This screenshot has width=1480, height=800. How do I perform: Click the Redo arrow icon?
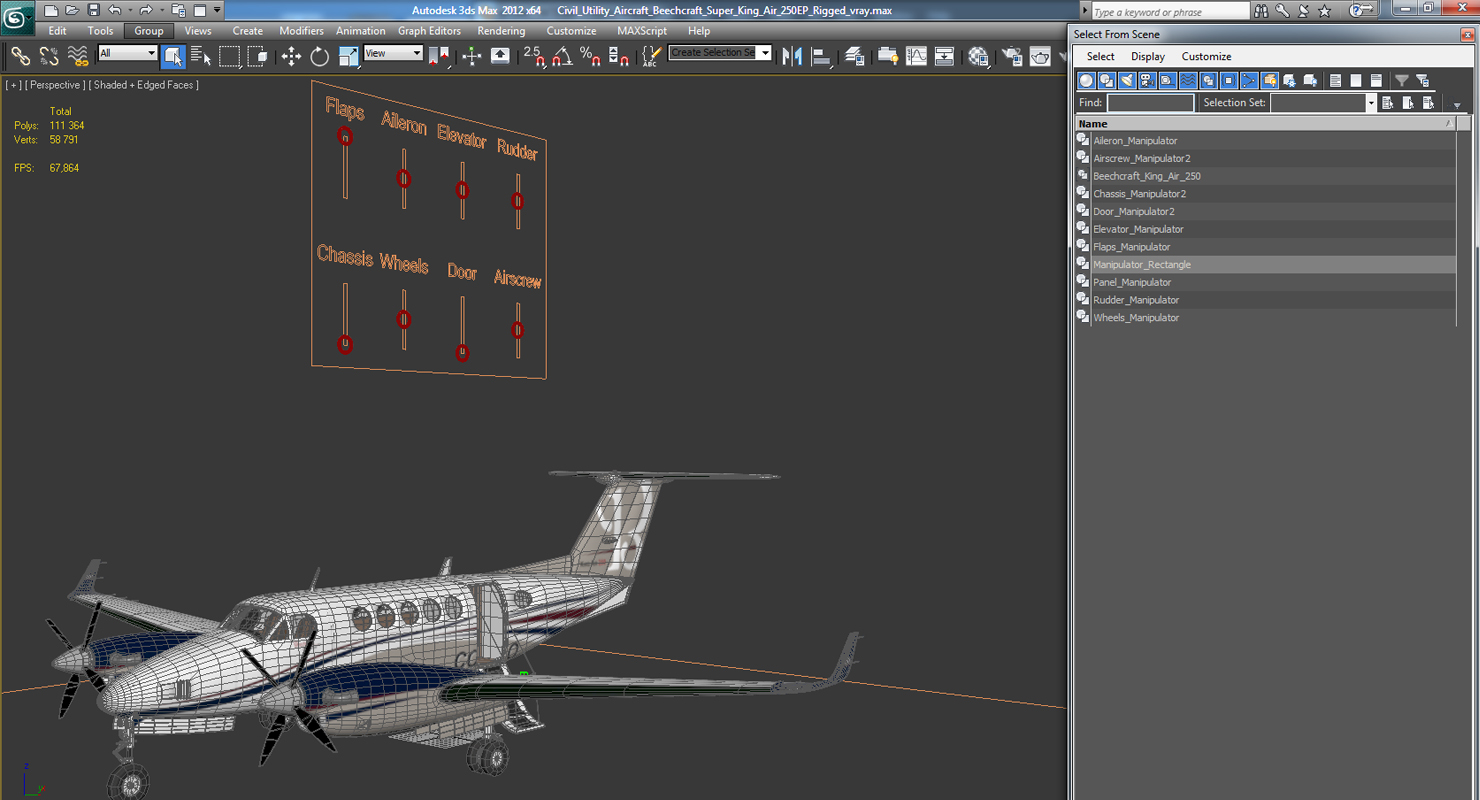pos(146,10)
